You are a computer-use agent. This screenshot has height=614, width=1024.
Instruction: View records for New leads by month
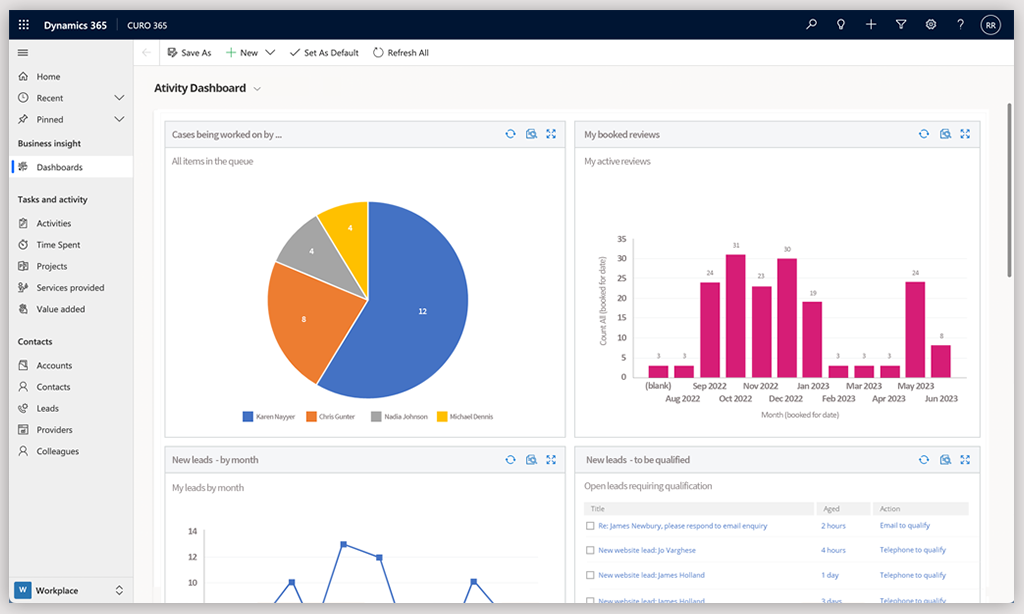click(531, 460)
